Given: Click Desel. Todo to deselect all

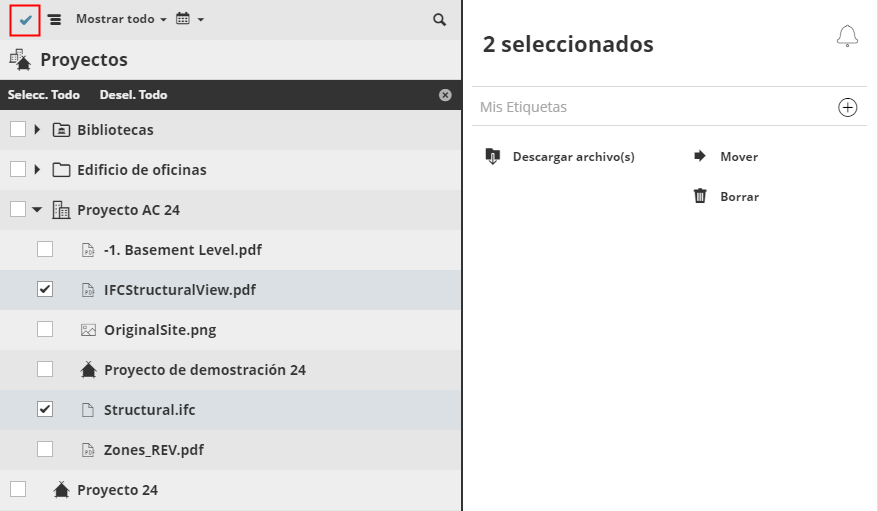Looking at the screenshot, I should pos(133,95).
